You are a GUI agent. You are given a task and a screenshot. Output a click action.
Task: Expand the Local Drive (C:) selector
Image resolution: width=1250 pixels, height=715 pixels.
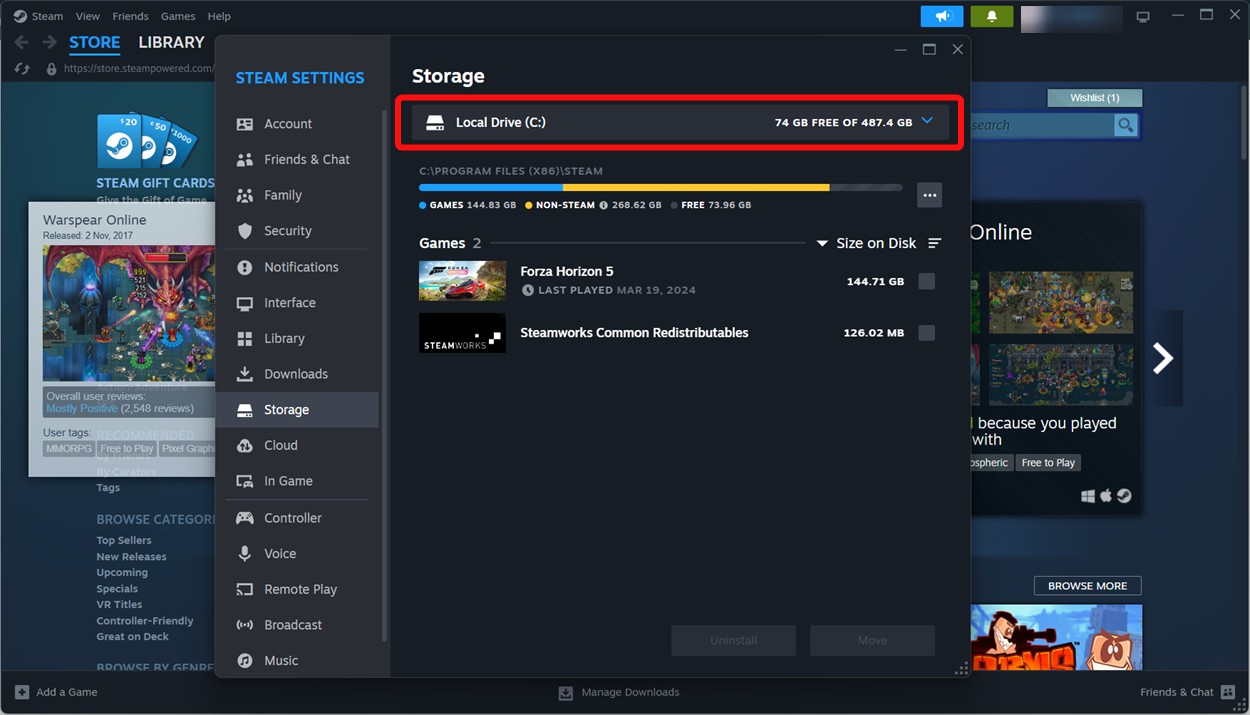tap(927, 121)
